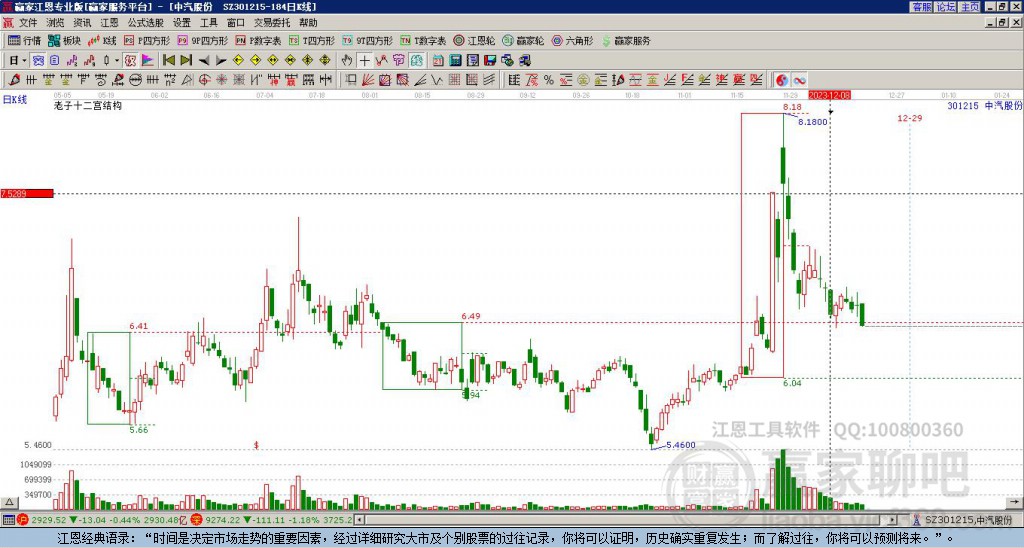1024x548 pixels.
Task: Click the red floppy save icon
Action: click(x=490, y=61)
